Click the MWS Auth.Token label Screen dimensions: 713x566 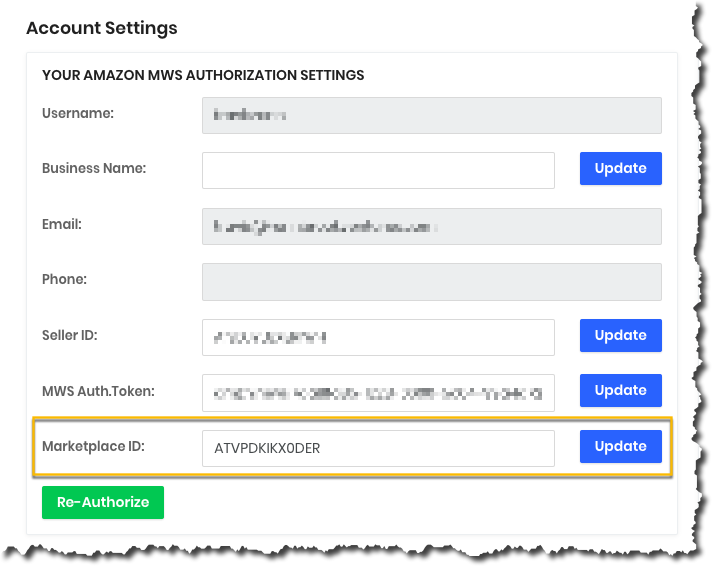point(98,391)
